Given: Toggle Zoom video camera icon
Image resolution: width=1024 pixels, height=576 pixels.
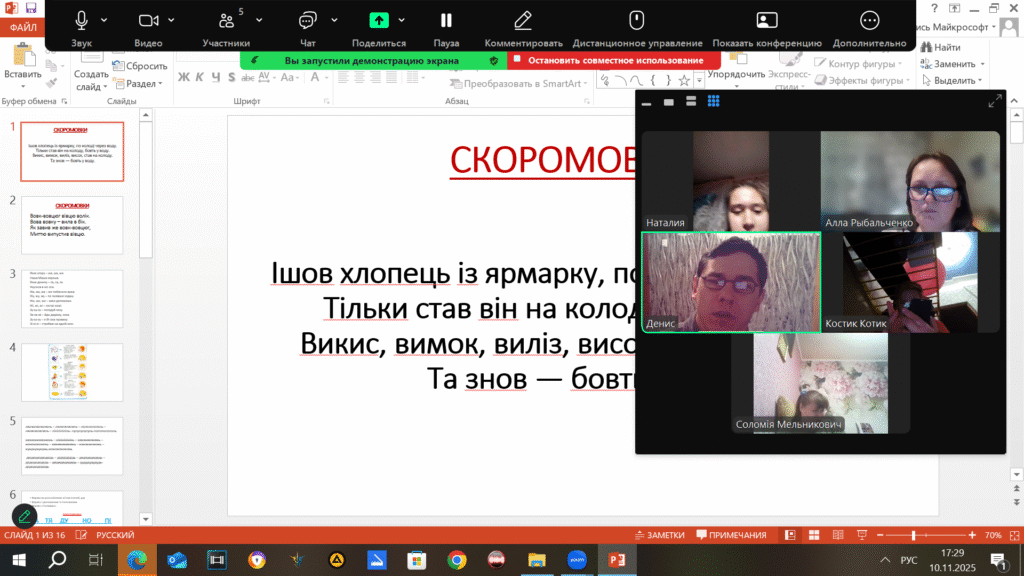Looking at the screenshot, I should pos(148,21).
